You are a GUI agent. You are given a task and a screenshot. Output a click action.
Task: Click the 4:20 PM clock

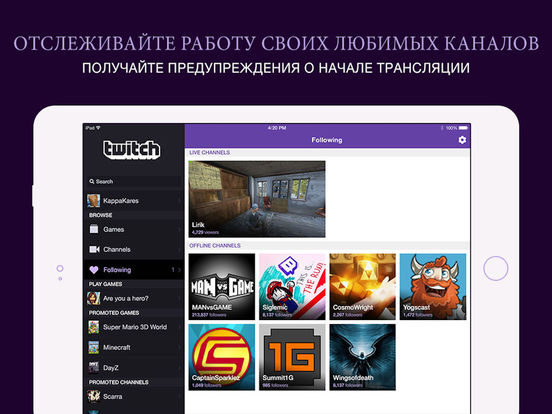(x=277, y=128)
